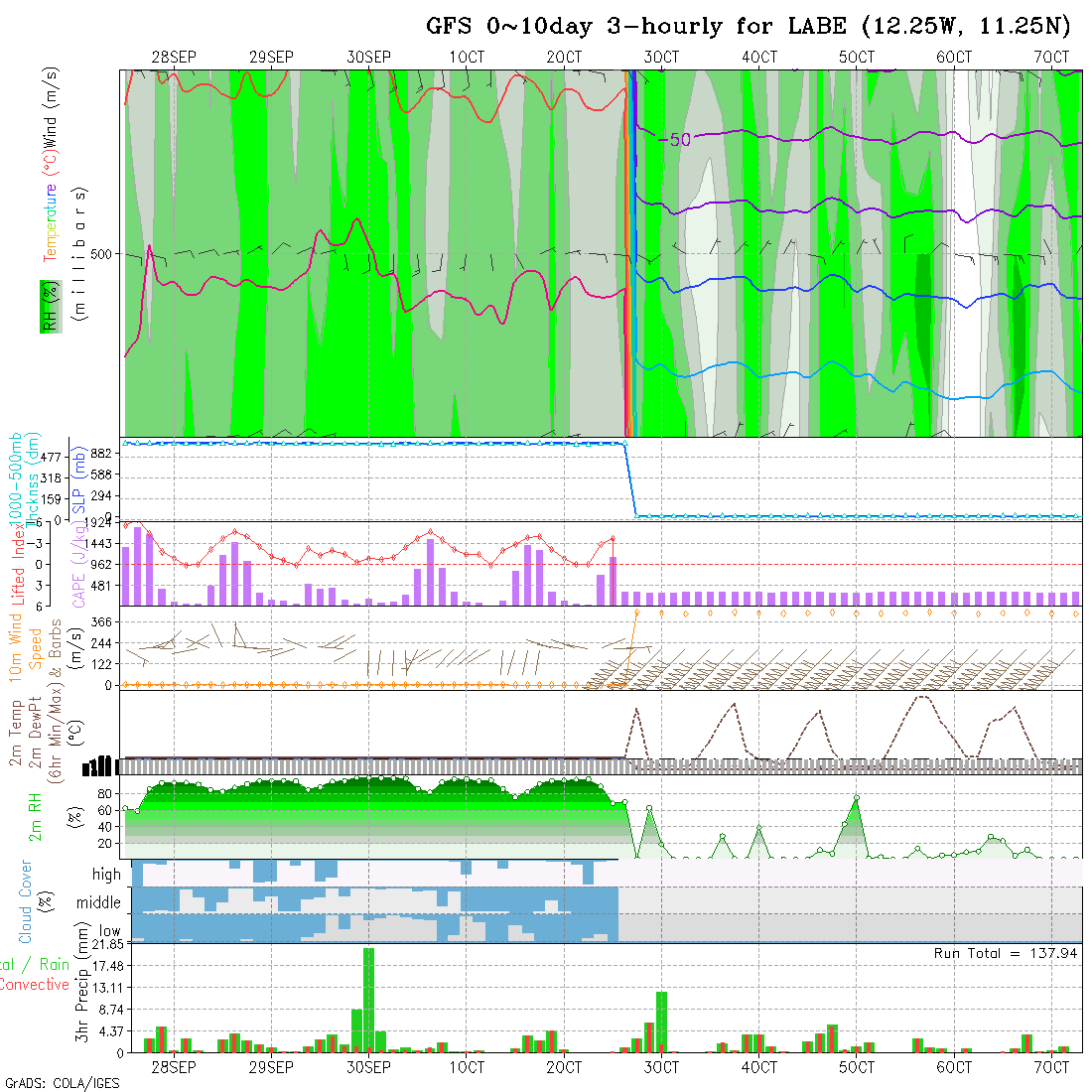Select the middle cloud cover row label

click(x=98, y=903)
